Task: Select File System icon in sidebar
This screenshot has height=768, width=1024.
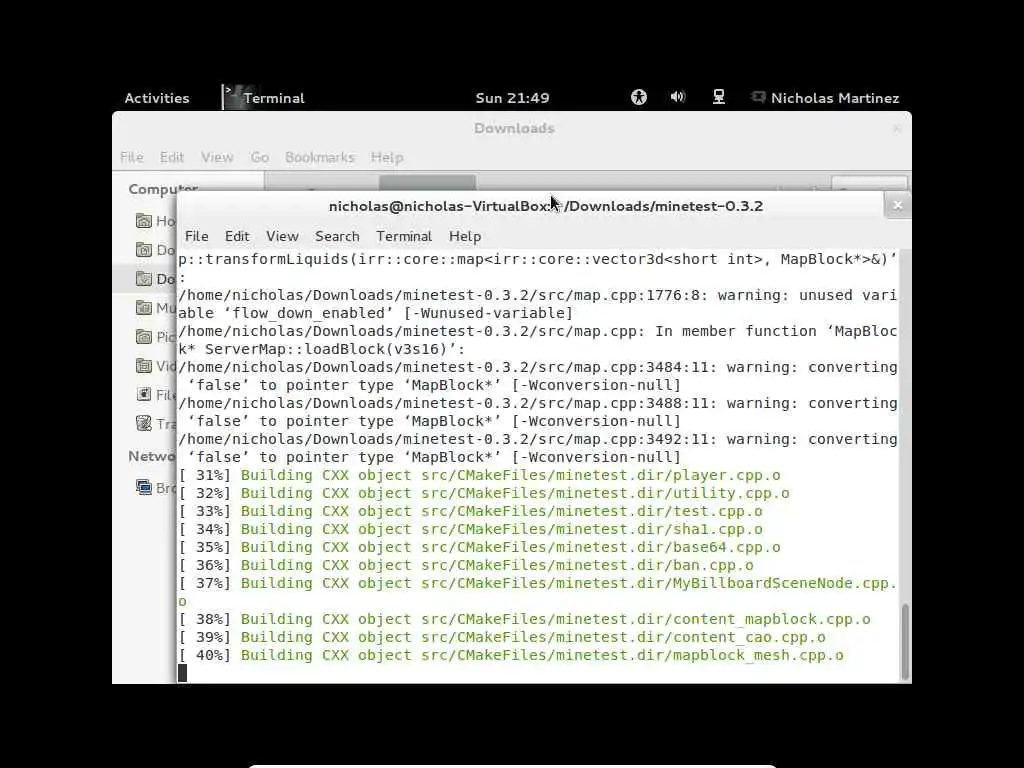Action: tap(144, 394)
